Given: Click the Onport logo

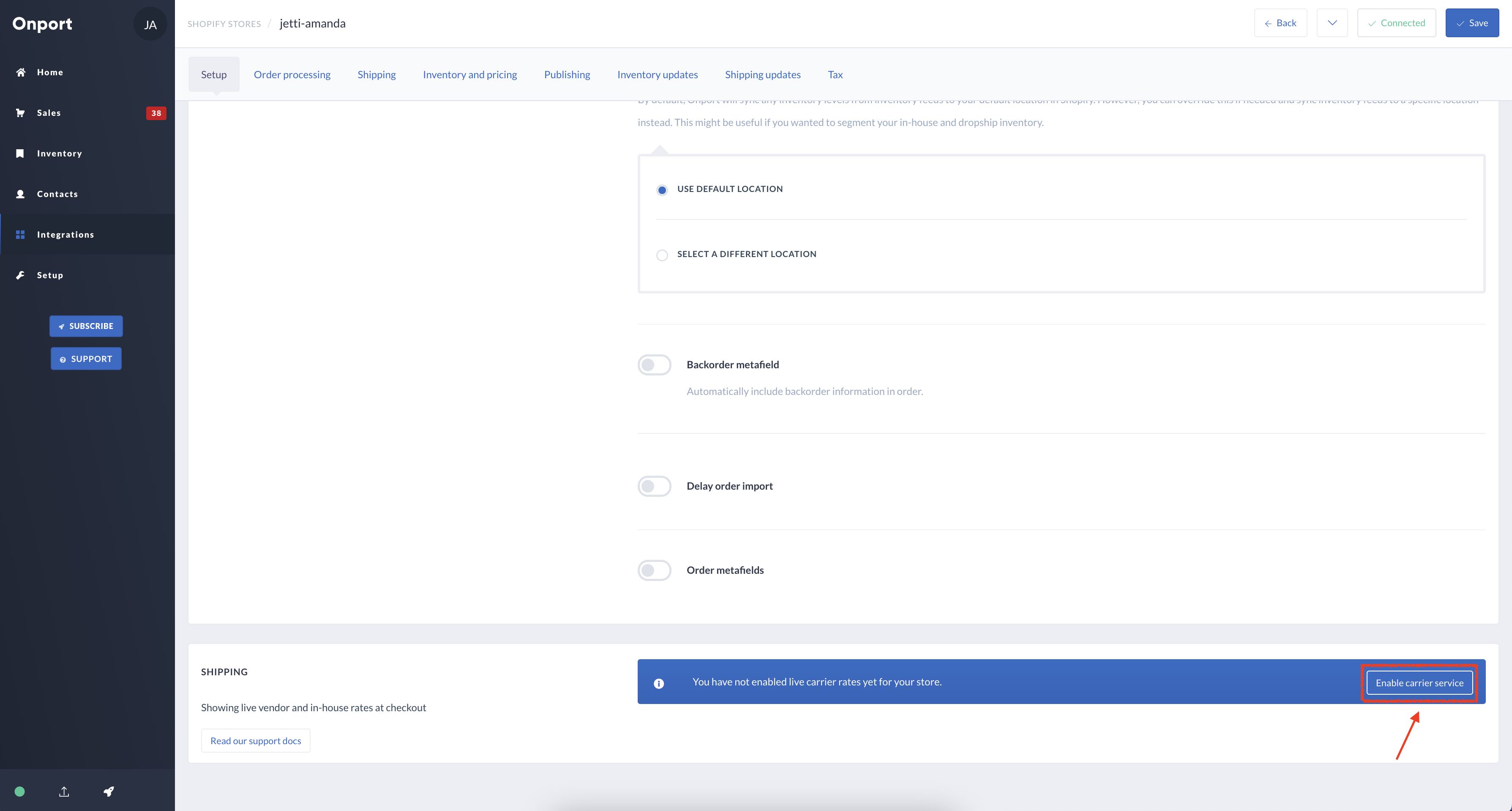Looking at the screenshot, I should [x=42, y=24].
